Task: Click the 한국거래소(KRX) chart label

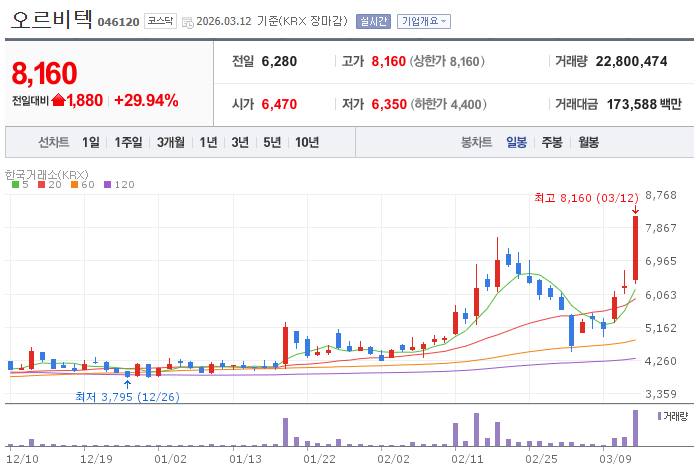Action: 46,175
